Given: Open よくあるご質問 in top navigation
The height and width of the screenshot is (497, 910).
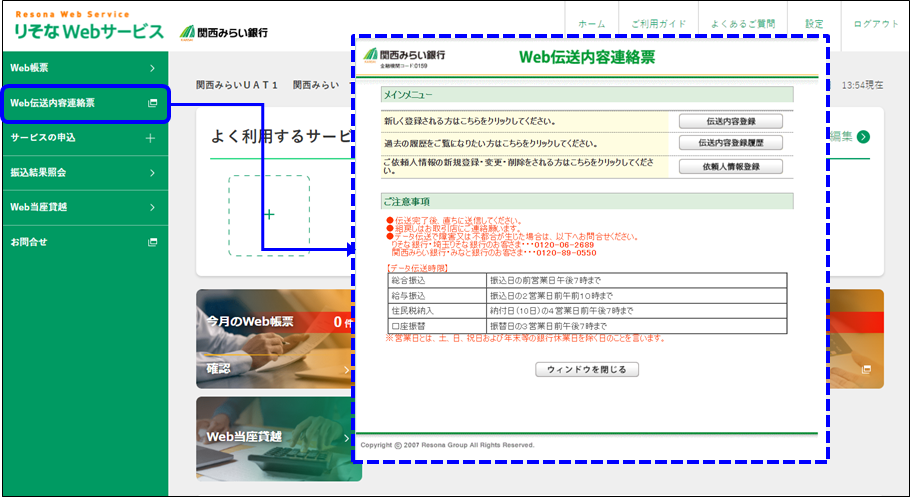Looking at the screenshot, I should click(743, 24).
